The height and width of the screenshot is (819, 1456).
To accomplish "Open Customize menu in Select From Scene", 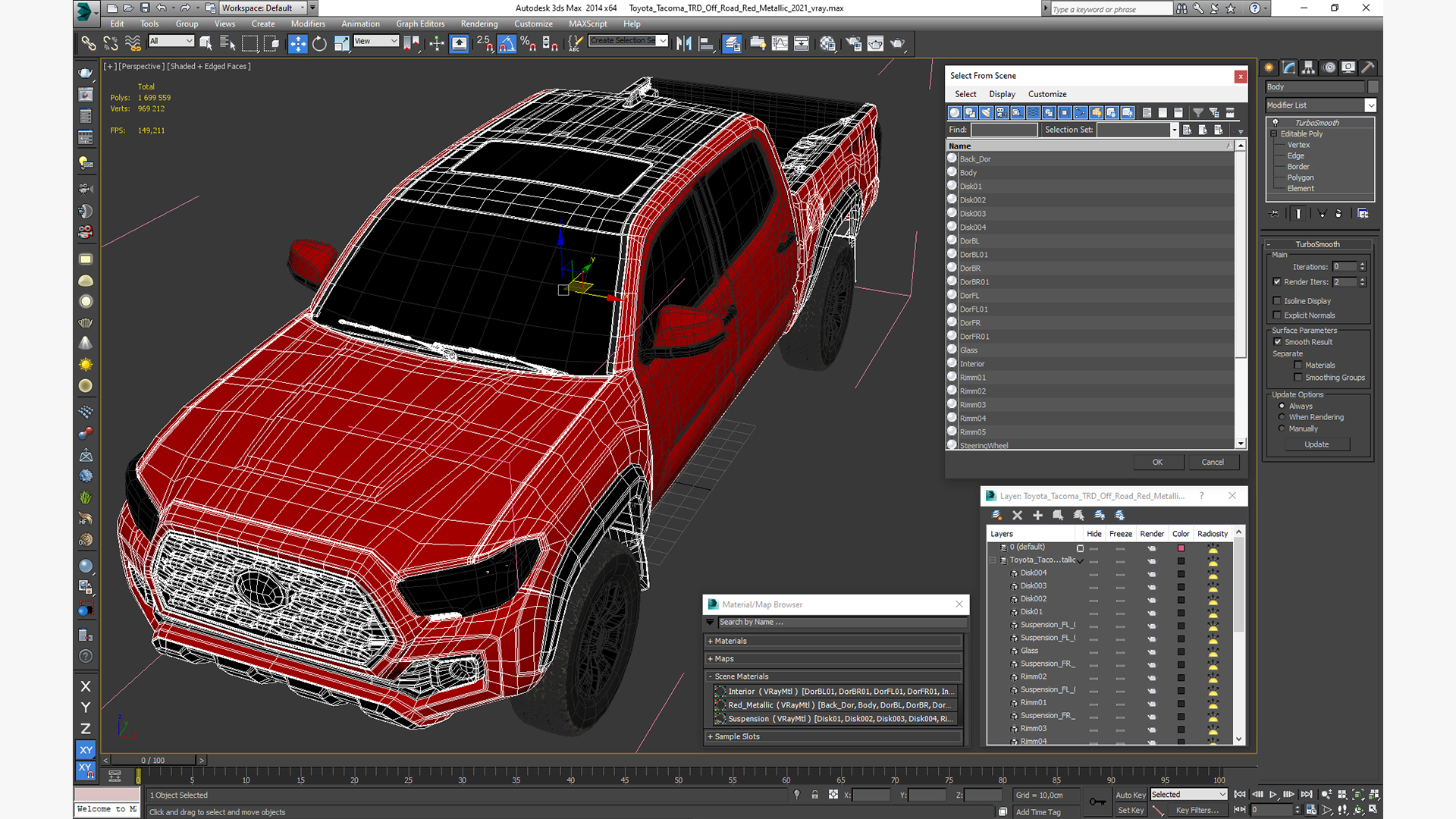I will [1047, 94].
